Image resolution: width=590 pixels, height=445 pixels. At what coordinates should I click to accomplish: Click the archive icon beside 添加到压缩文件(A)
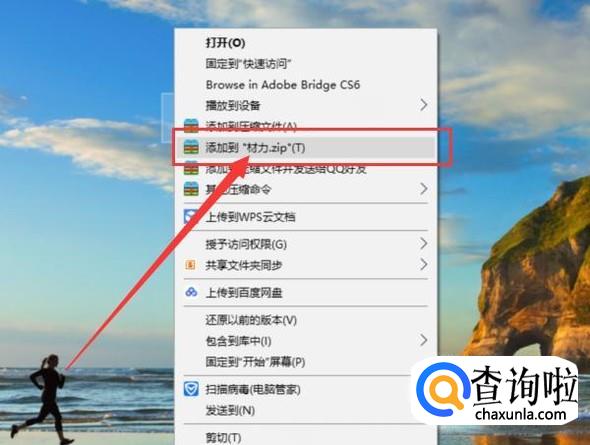pos(191,126)
